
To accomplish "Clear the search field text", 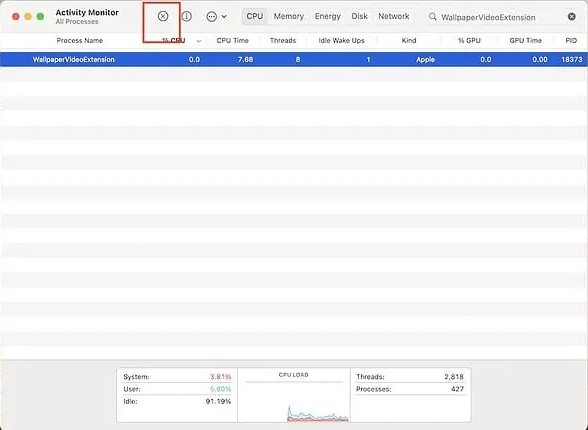I will (x=572, y=16).
